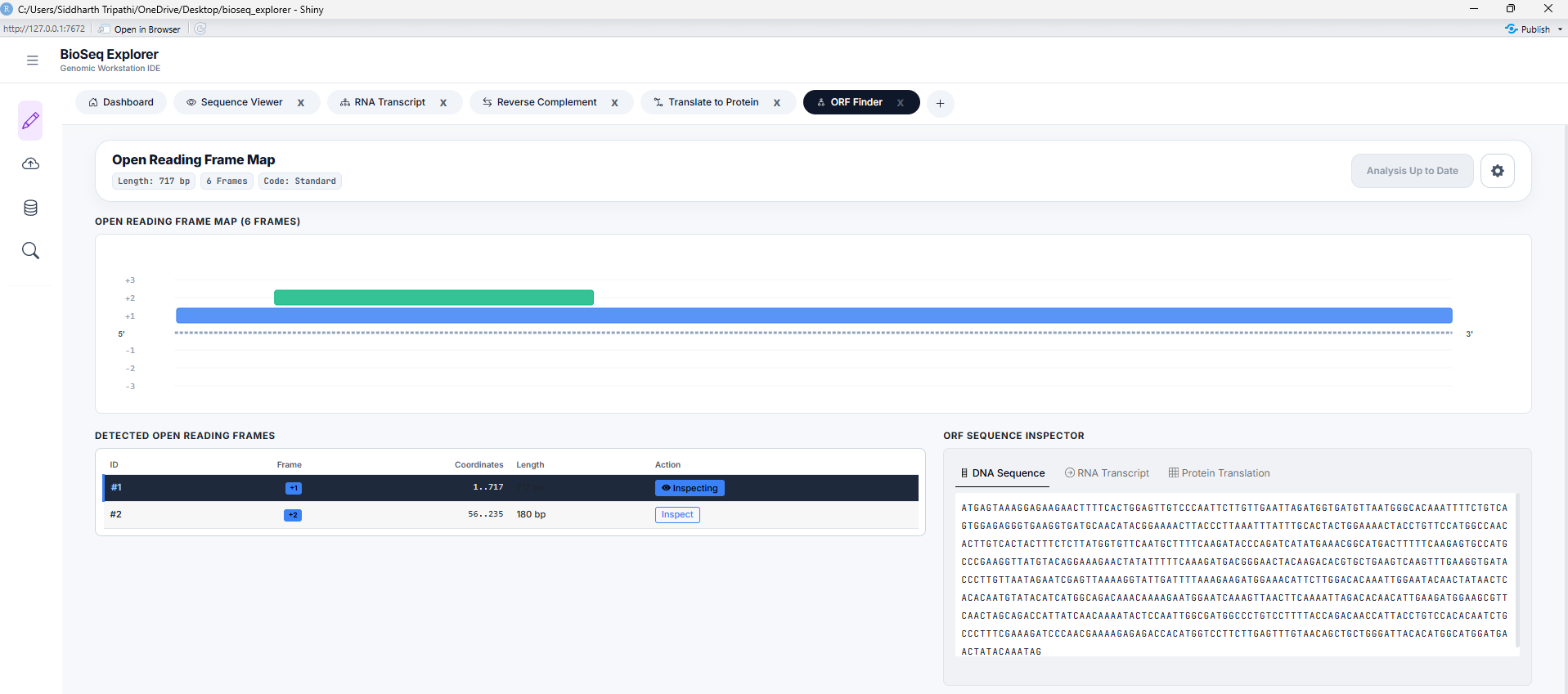Screen dimensions: 1568x694
Task: Close the Sequence Viewer tab
Action: [x=301, y=103]
